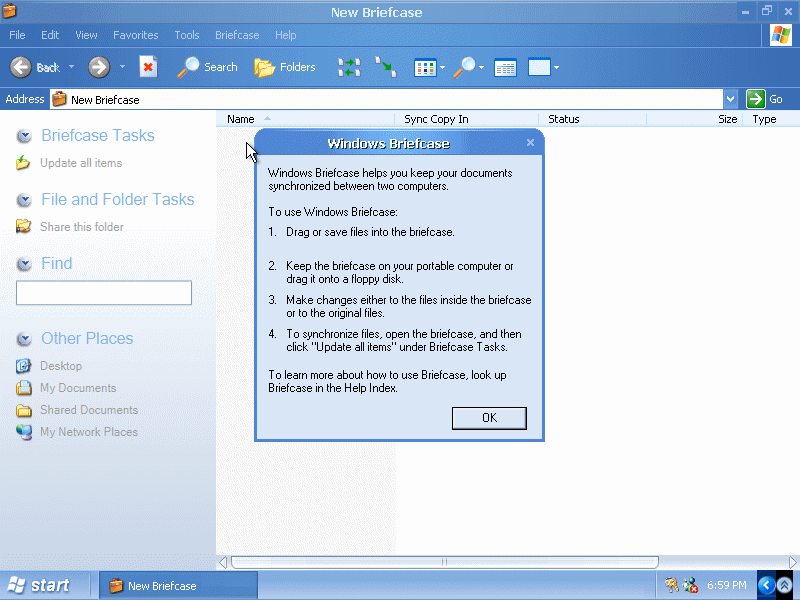Open Back history dropdown arrow
Viewport: 800px width, 600px height.
pos(71,67)
